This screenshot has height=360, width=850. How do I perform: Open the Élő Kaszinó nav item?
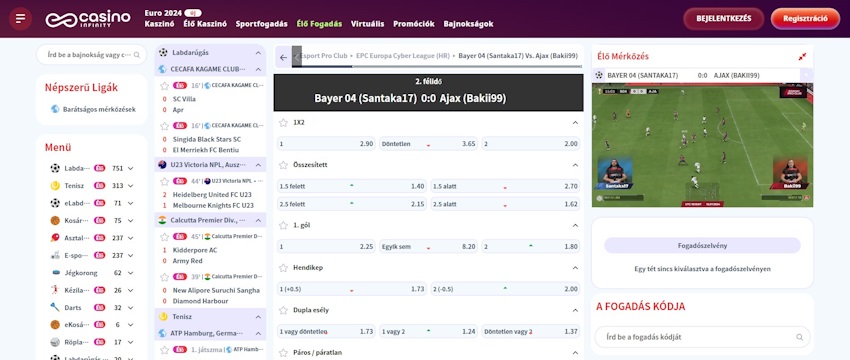pos(205,24)
